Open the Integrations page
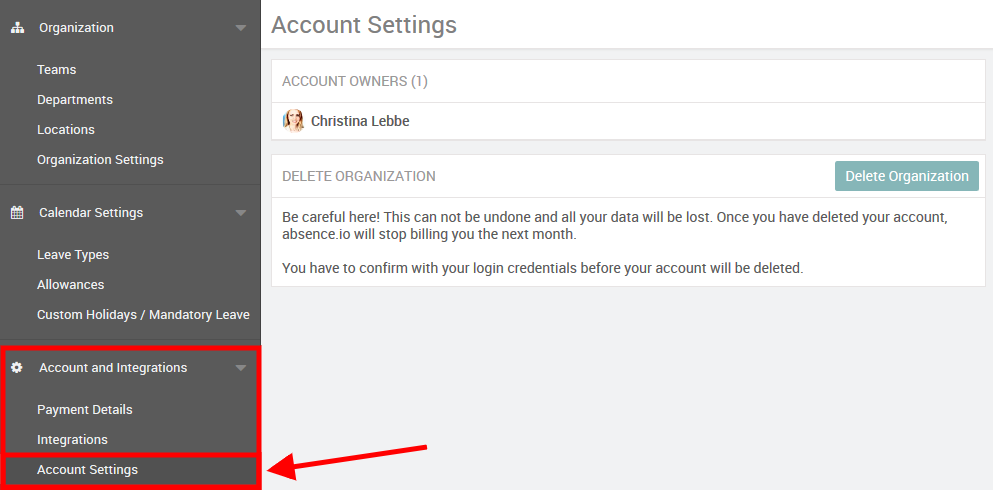 coord(72,440)
